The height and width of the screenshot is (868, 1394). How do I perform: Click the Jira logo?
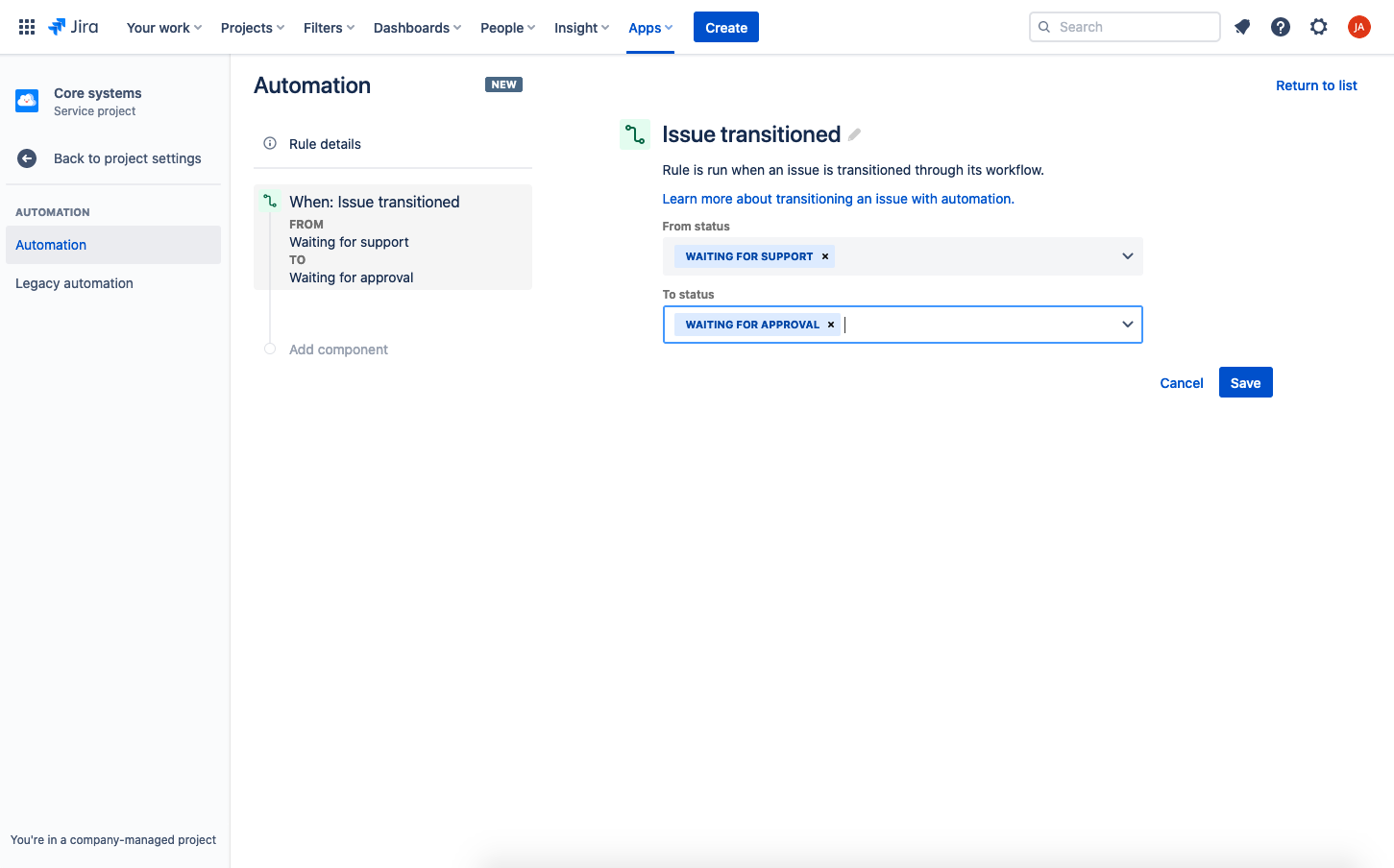click(x=73, y=27)
